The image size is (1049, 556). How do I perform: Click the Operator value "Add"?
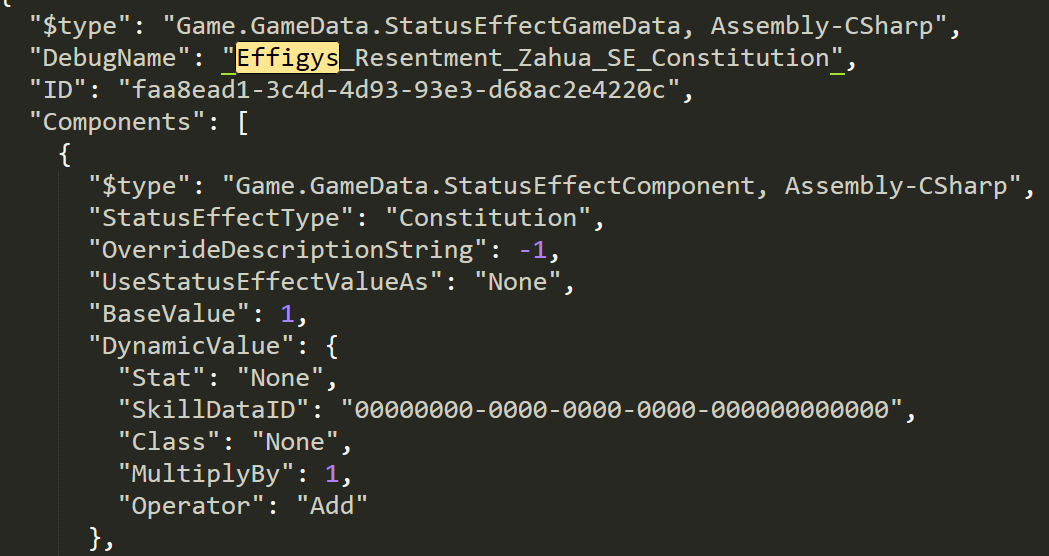(x=332, y=506)
